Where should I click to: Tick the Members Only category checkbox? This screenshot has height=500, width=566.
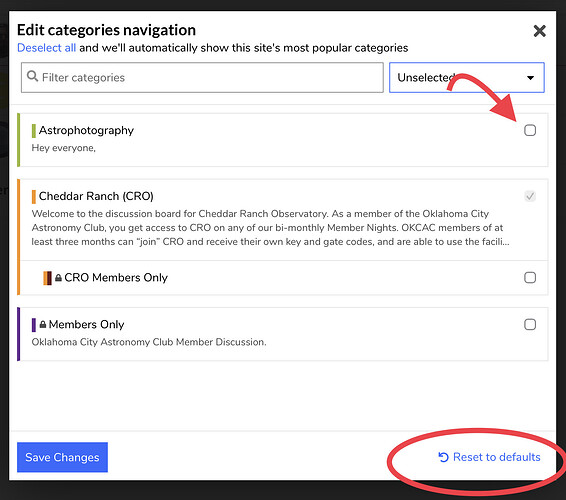coord(530,325)
